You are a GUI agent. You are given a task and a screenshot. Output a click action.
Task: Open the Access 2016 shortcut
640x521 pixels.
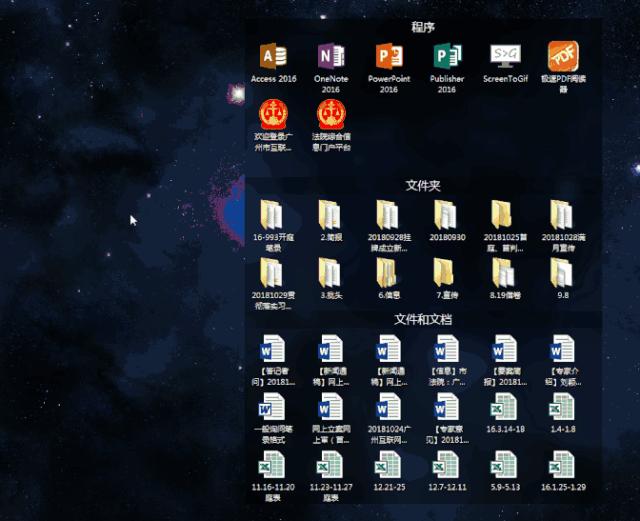pyautogui.click(x=273, y=57)
